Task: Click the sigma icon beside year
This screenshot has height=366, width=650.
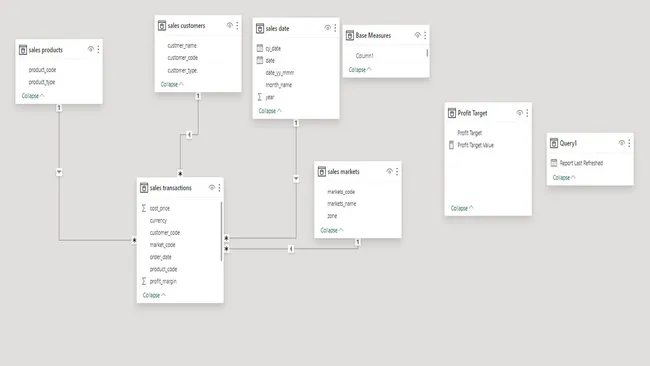Action: click(260, 97)
